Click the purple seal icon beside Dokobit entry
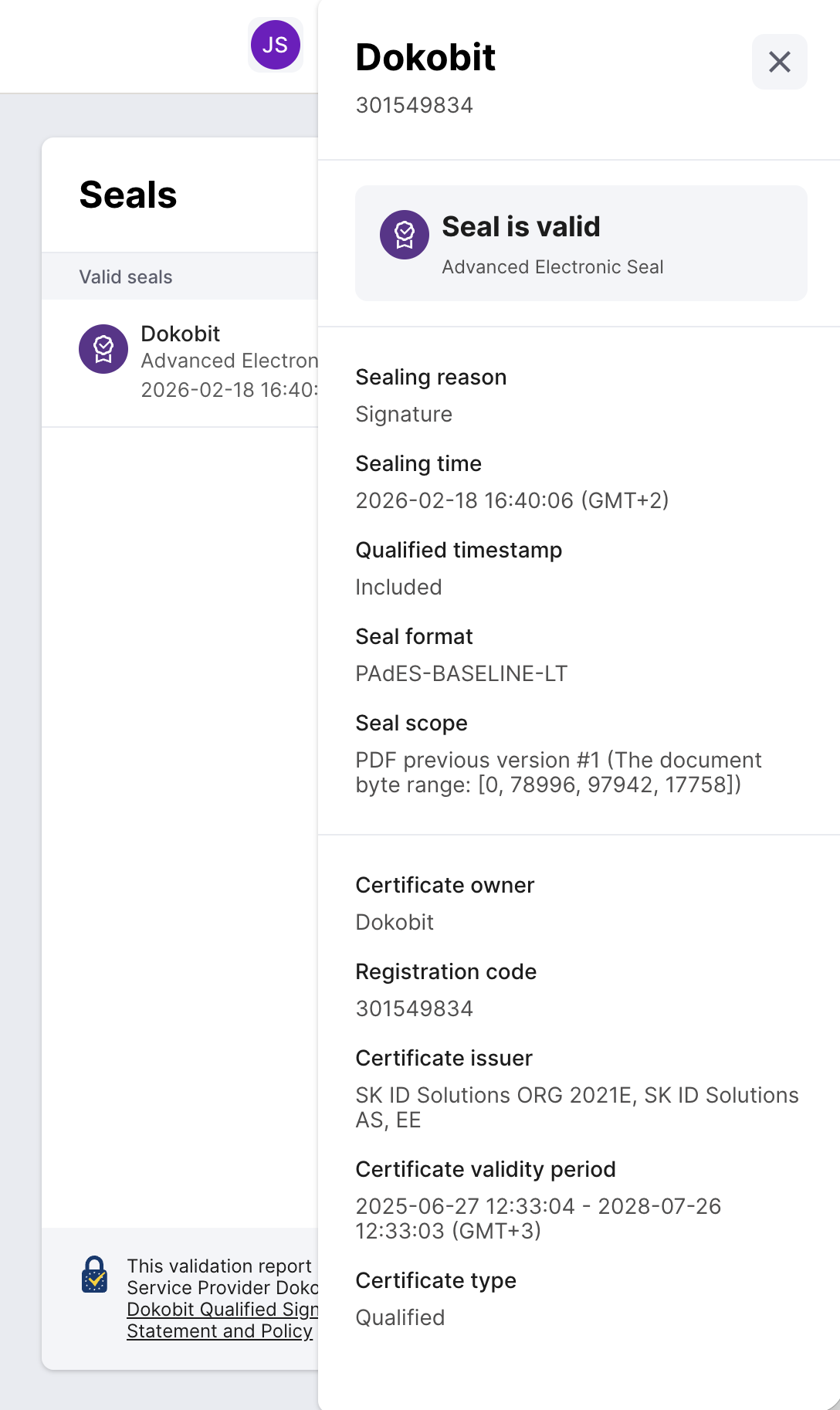The width and height of the screenshot is (840, 1410). pyautogui.click(x=103, y=349)
